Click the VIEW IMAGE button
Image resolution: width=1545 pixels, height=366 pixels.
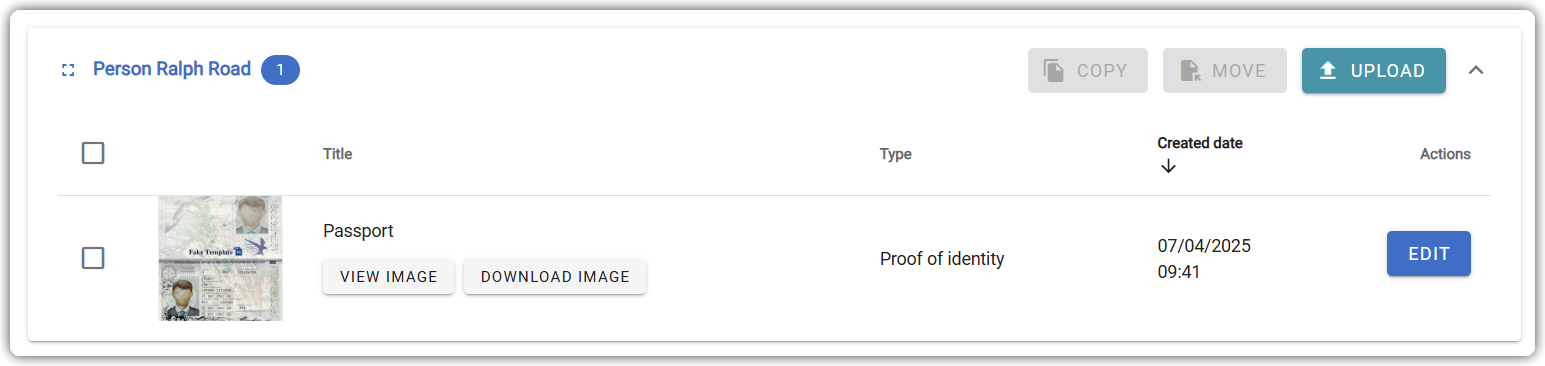pyautogui.click(x=389, y=277)
